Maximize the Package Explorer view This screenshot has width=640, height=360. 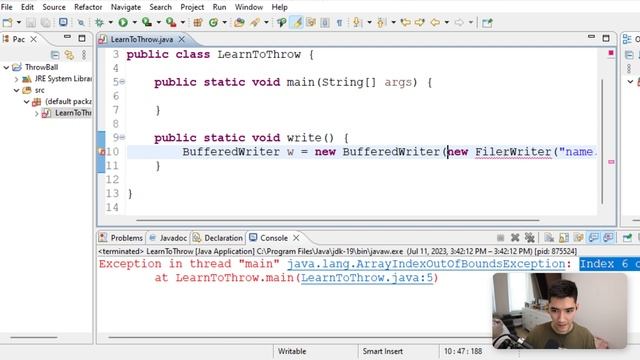pos(82,38)
